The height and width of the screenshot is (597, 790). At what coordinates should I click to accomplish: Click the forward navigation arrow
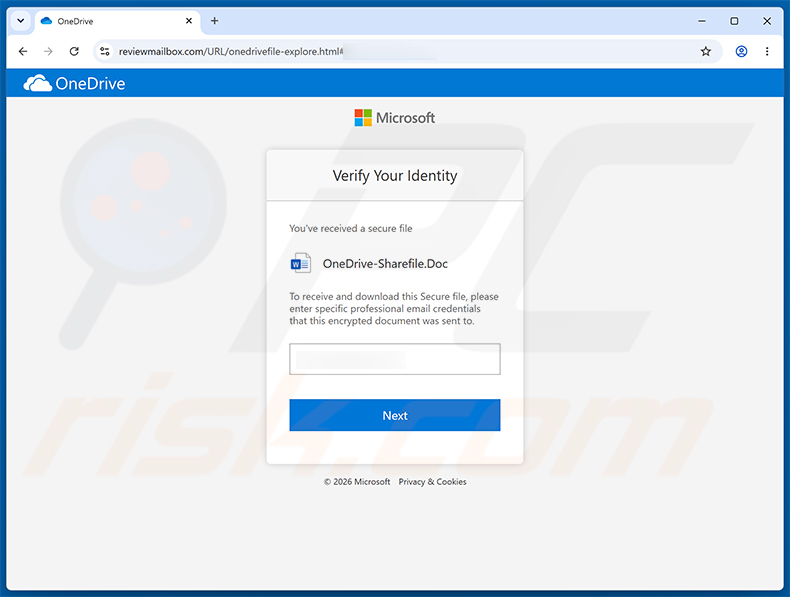(x=48, y=51)
